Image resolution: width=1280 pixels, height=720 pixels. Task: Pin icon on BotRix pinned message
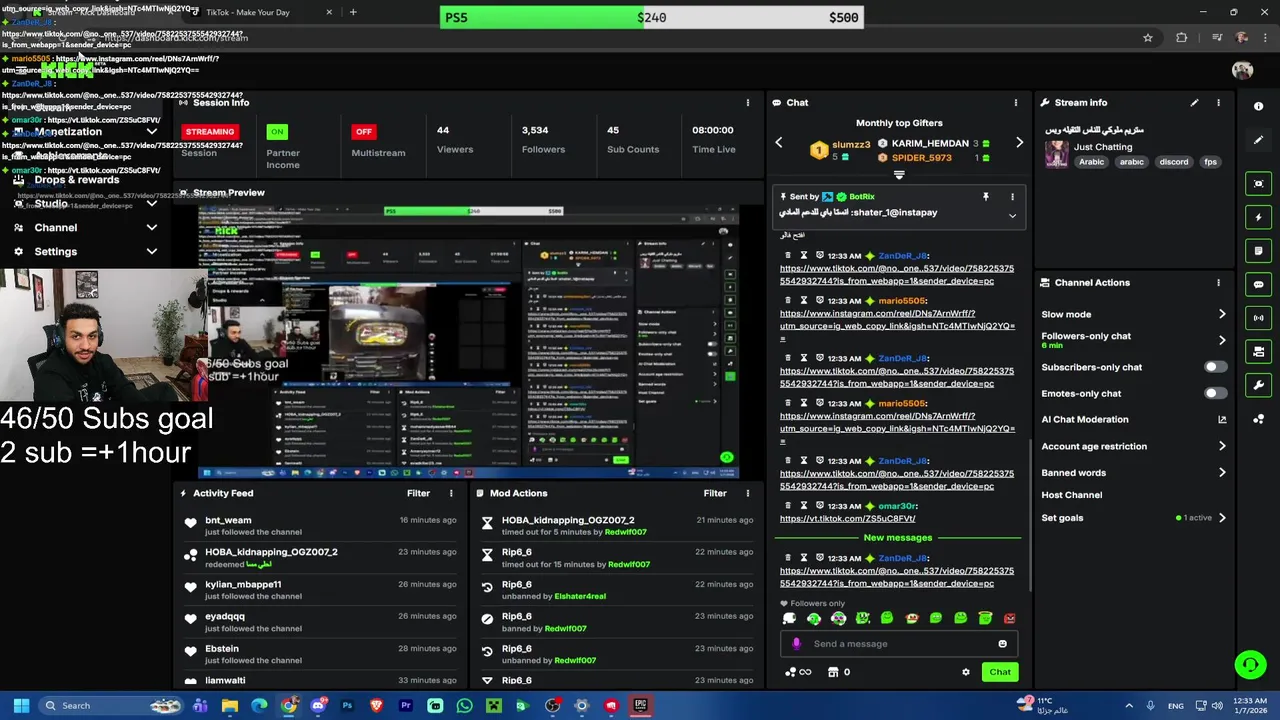[985, 197]
